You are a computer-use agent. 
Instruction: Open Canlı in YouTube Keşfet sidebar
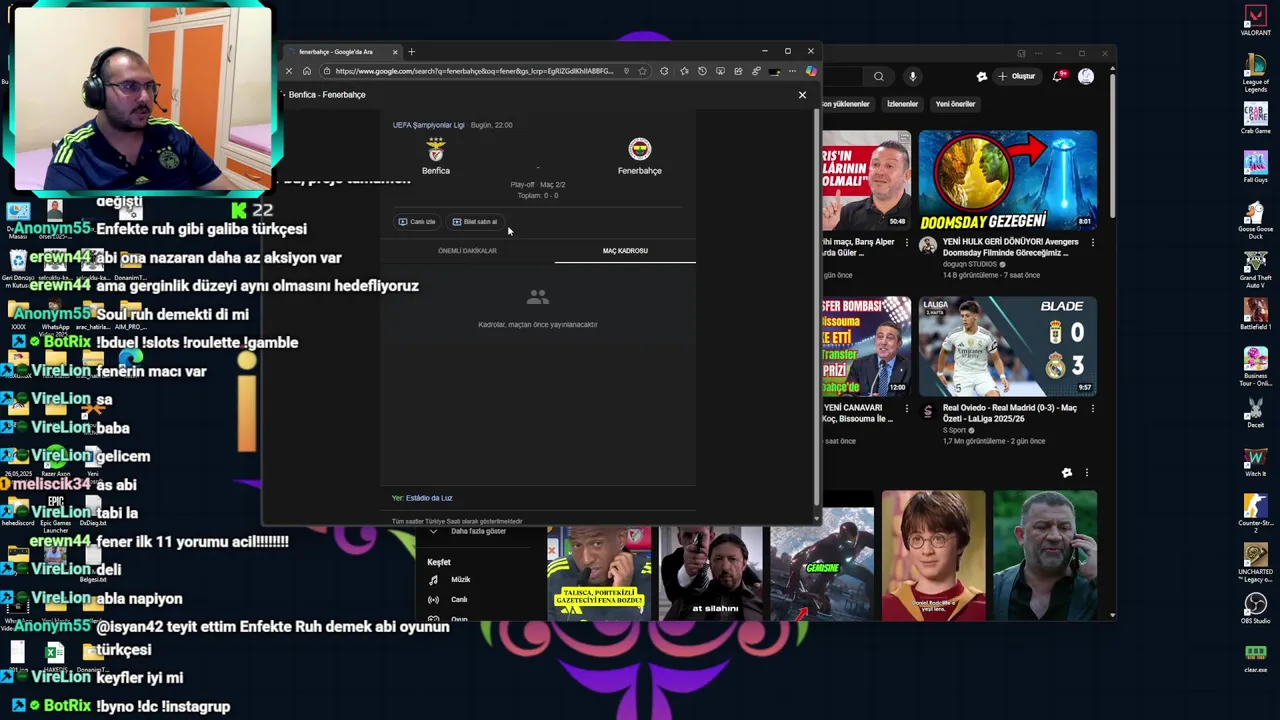(459, 600)
